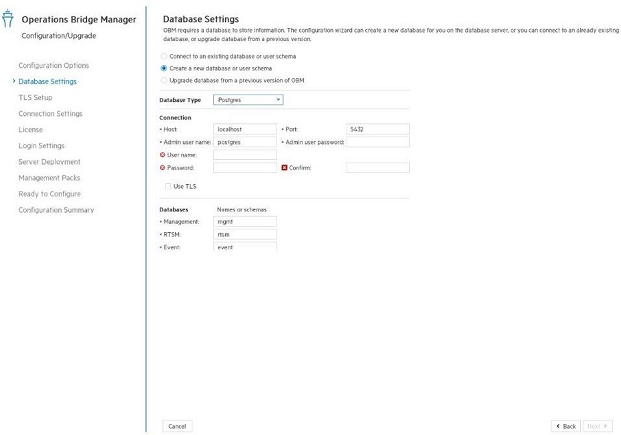Select Create a new database option
Screen dimensions: 621x435
[164, 68]
